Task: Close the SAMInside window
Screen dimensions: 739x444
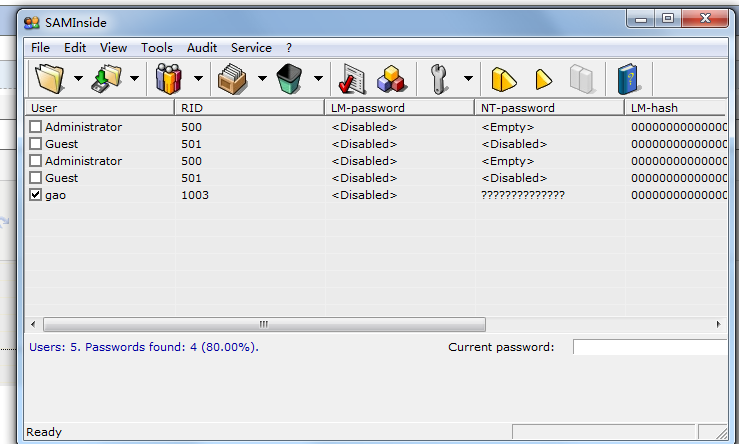Action: pos(705,18)
